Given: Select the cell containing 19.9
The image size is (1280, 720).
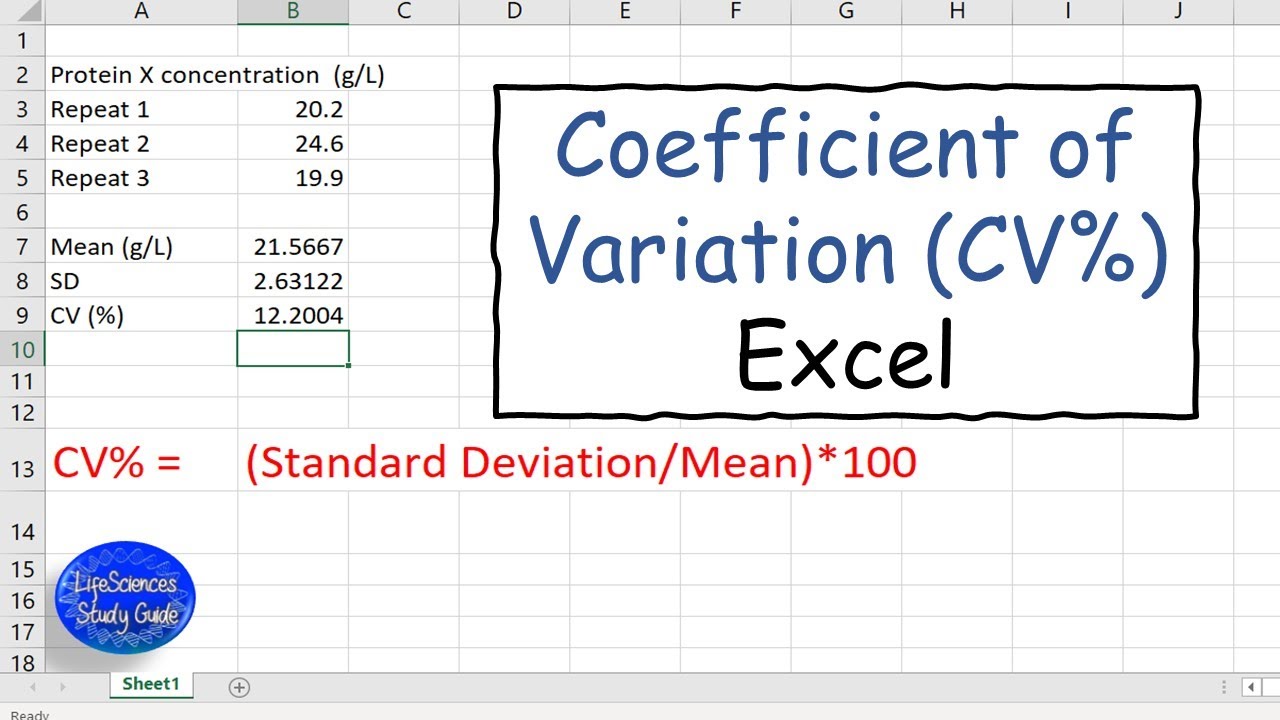Looking at the screenshot, I should (x=293, y=178).
